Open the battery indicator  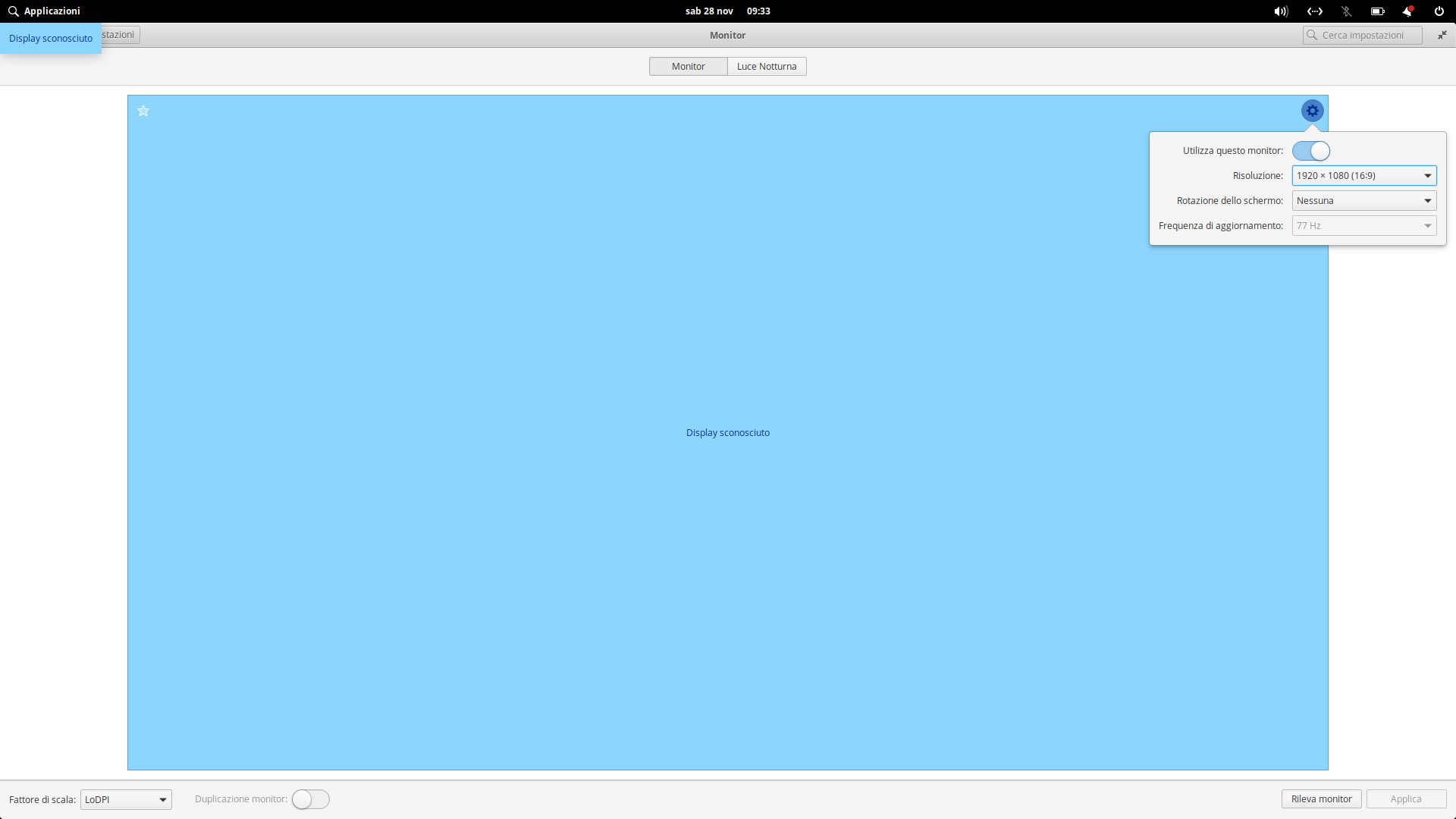point(1377,11)
